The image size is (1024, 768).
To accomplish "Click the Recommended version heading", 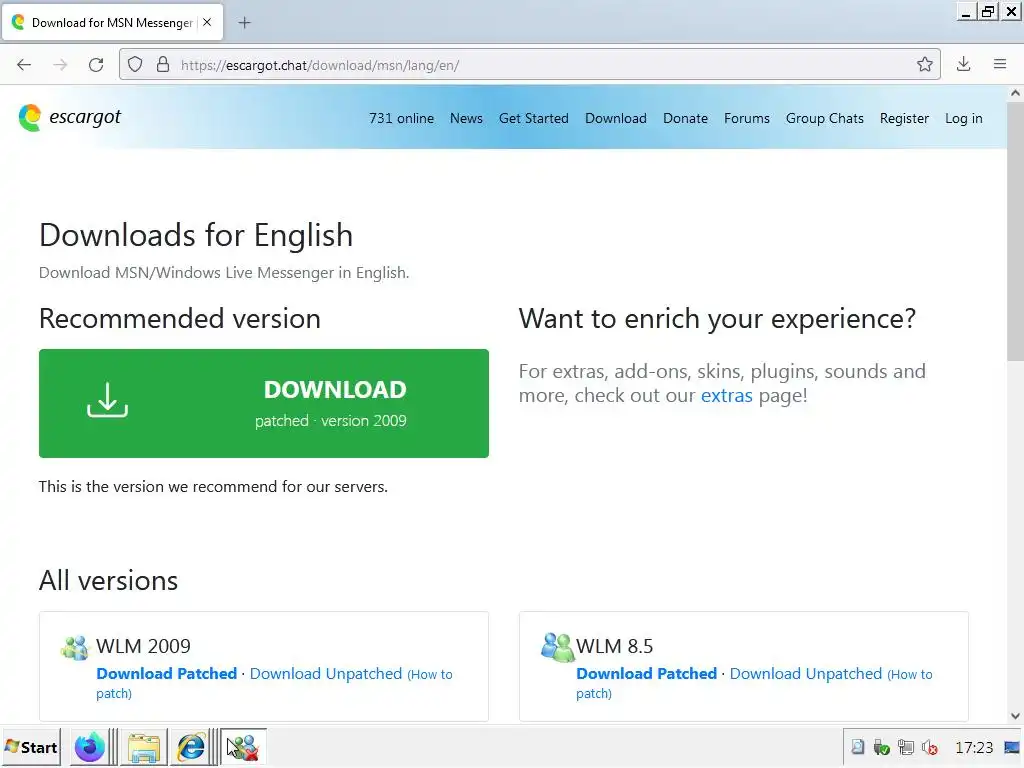I will click(180, 319).
